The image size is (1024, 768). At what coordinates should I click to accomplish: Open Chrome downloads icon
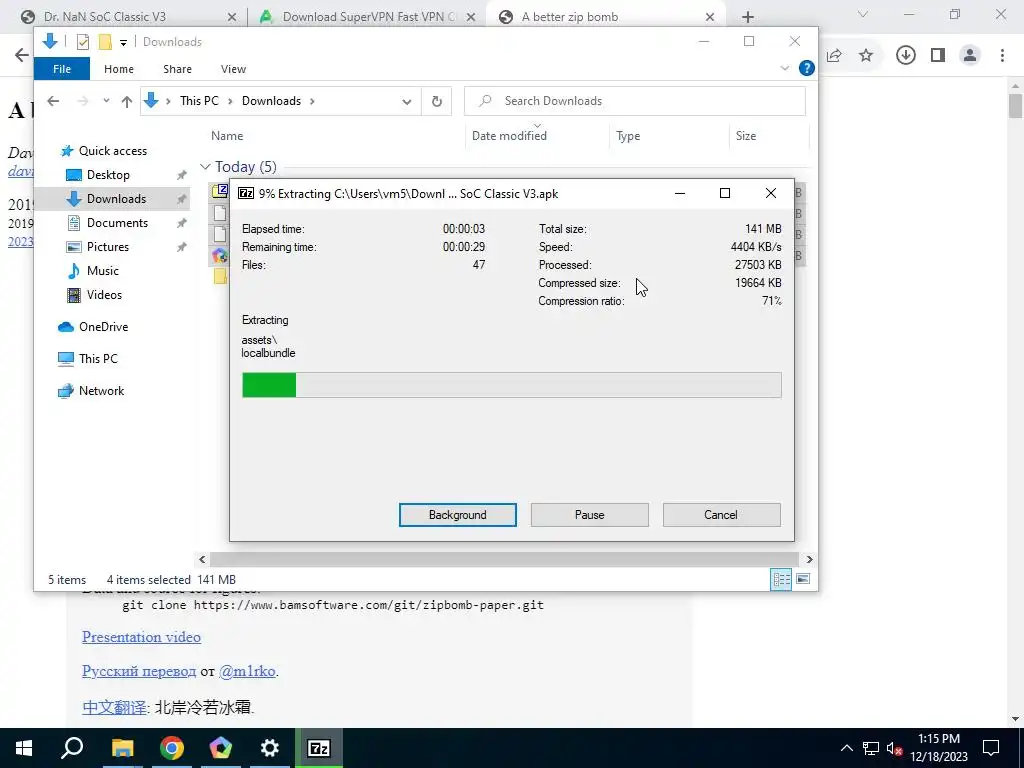[x=905, y=56]
